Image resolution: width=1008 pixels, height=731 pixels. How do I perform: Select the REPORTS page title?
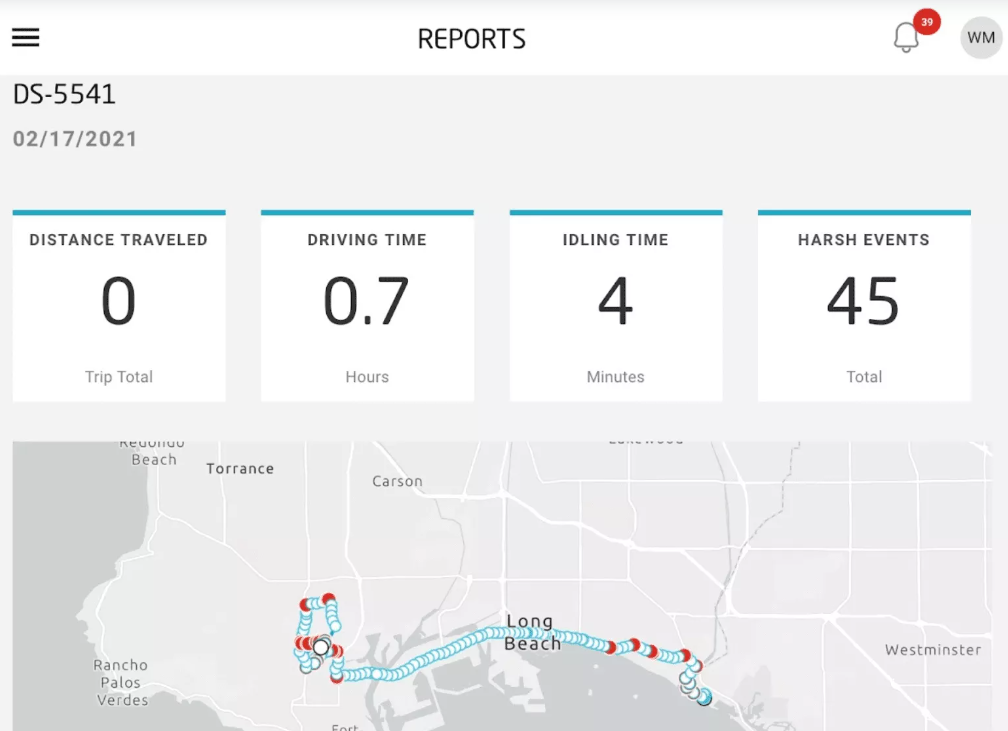tap(472, 39)
